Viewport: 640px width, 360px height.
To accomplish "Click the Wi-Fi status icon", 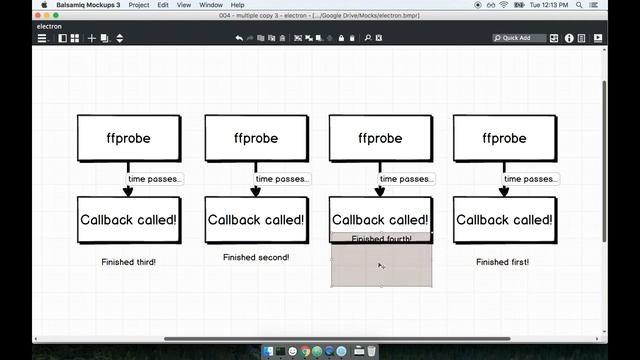I will (x=504, y=5).
